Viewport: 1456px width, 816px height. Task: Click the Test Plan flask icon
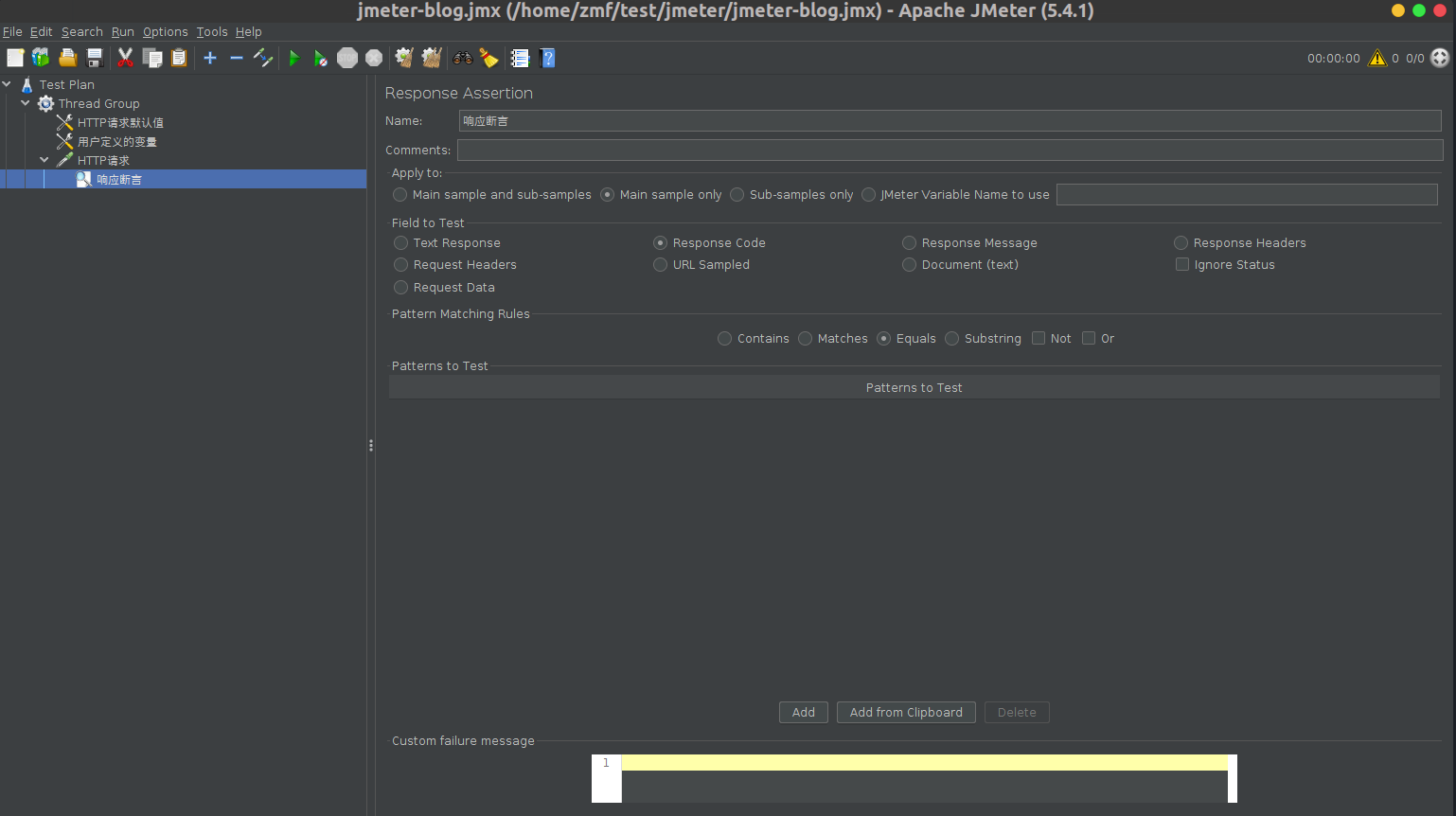(x=27, y=84)
